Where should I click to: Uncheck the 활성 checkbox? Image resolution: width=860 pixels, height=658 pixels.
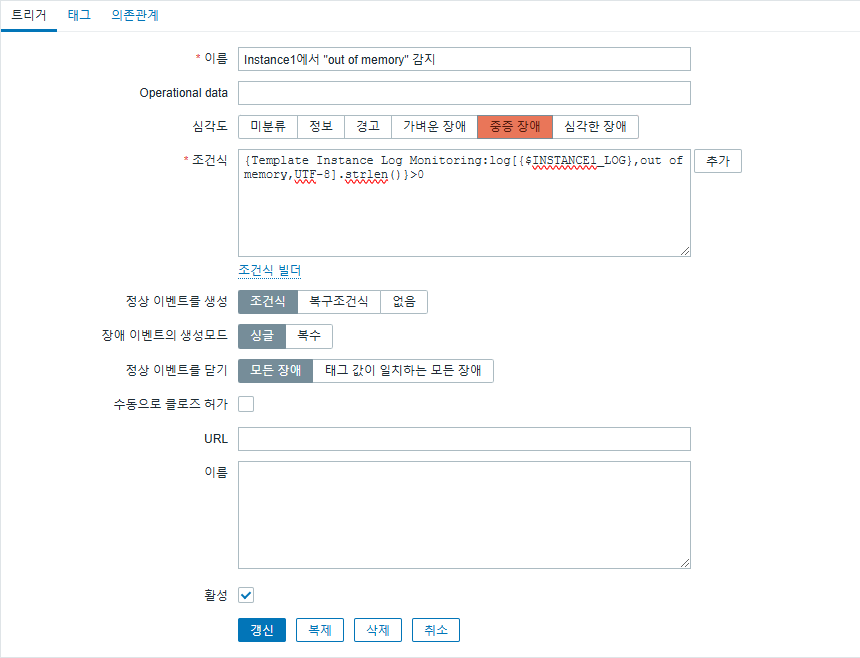coord(246,595)
